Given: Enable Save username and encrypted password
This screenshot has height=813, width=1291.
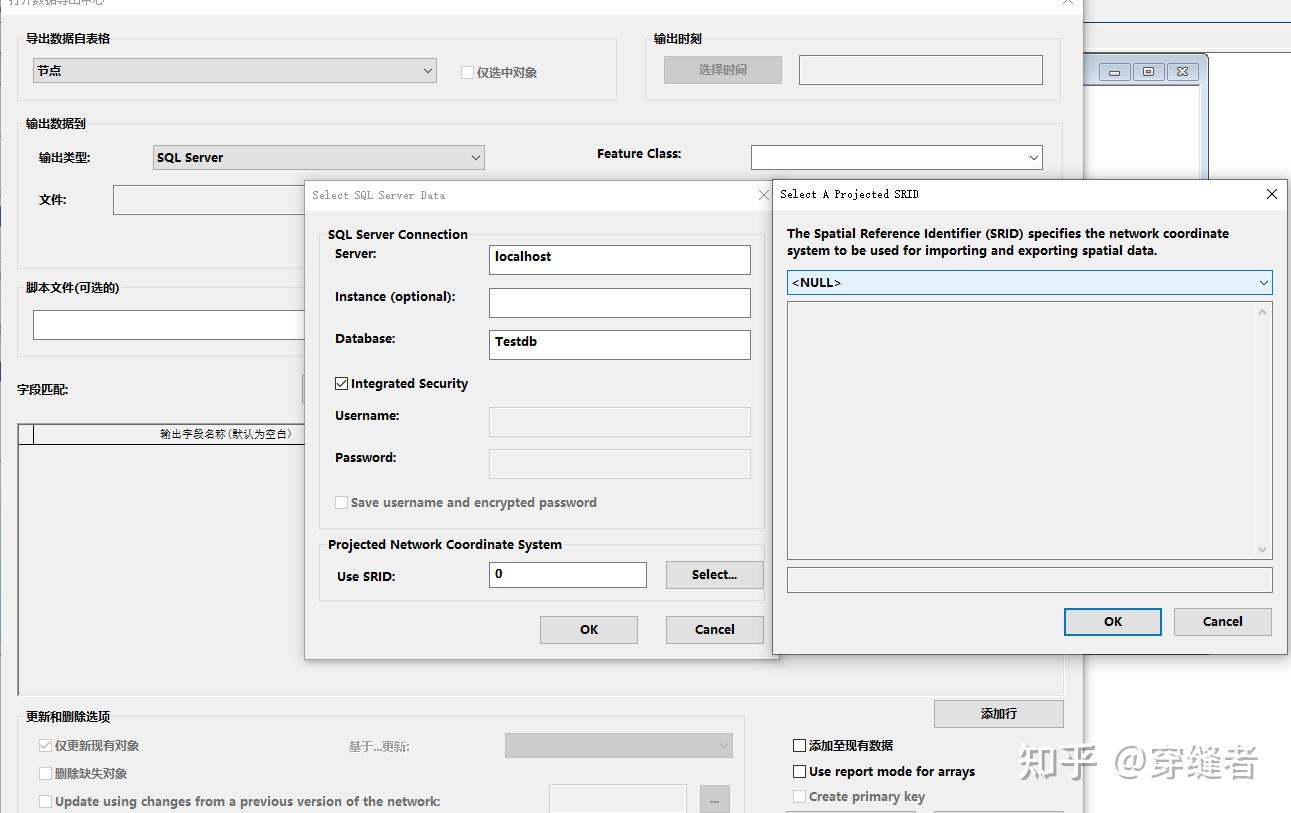Looking at the screenshot, I should click(x=341, y=503).
